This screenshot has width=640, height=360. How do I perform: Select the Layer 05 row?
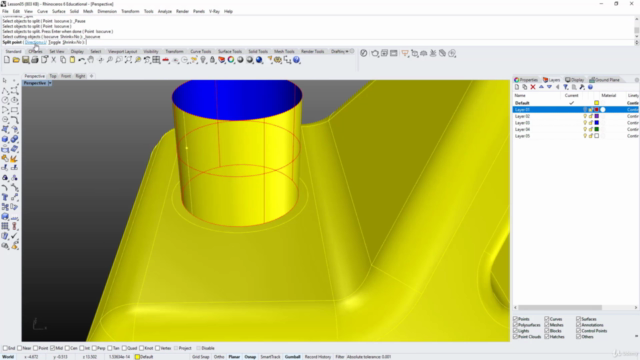[576, 136]
